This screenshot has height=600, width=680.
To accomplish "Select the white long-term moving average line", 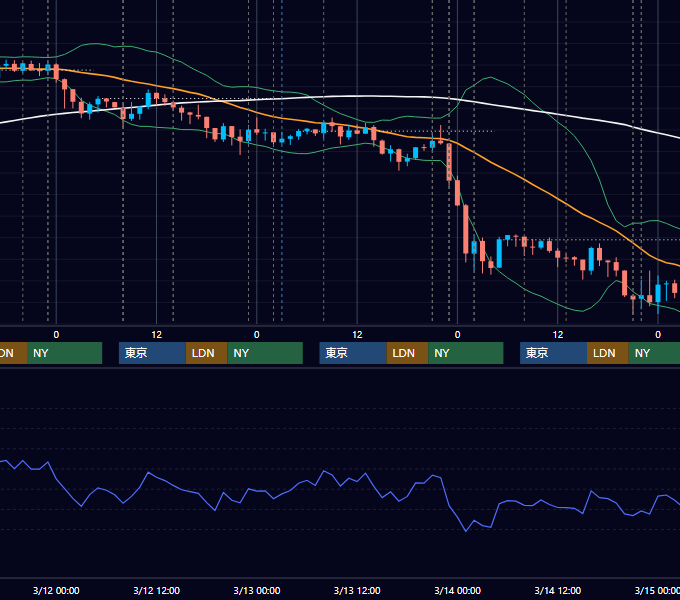I will [357, 96].
